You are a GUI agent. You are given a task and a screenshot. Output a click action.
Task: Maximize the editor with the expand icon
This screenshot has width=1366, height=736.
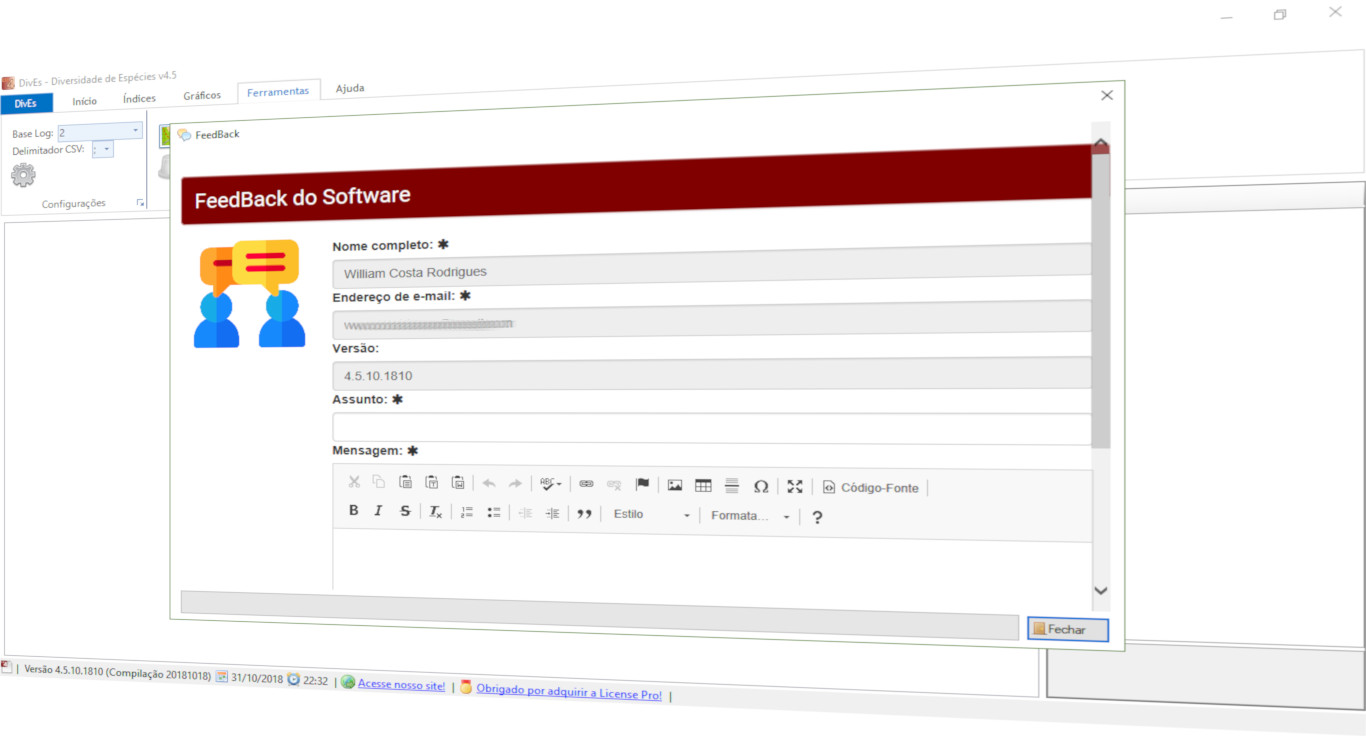tap(795, 486)
